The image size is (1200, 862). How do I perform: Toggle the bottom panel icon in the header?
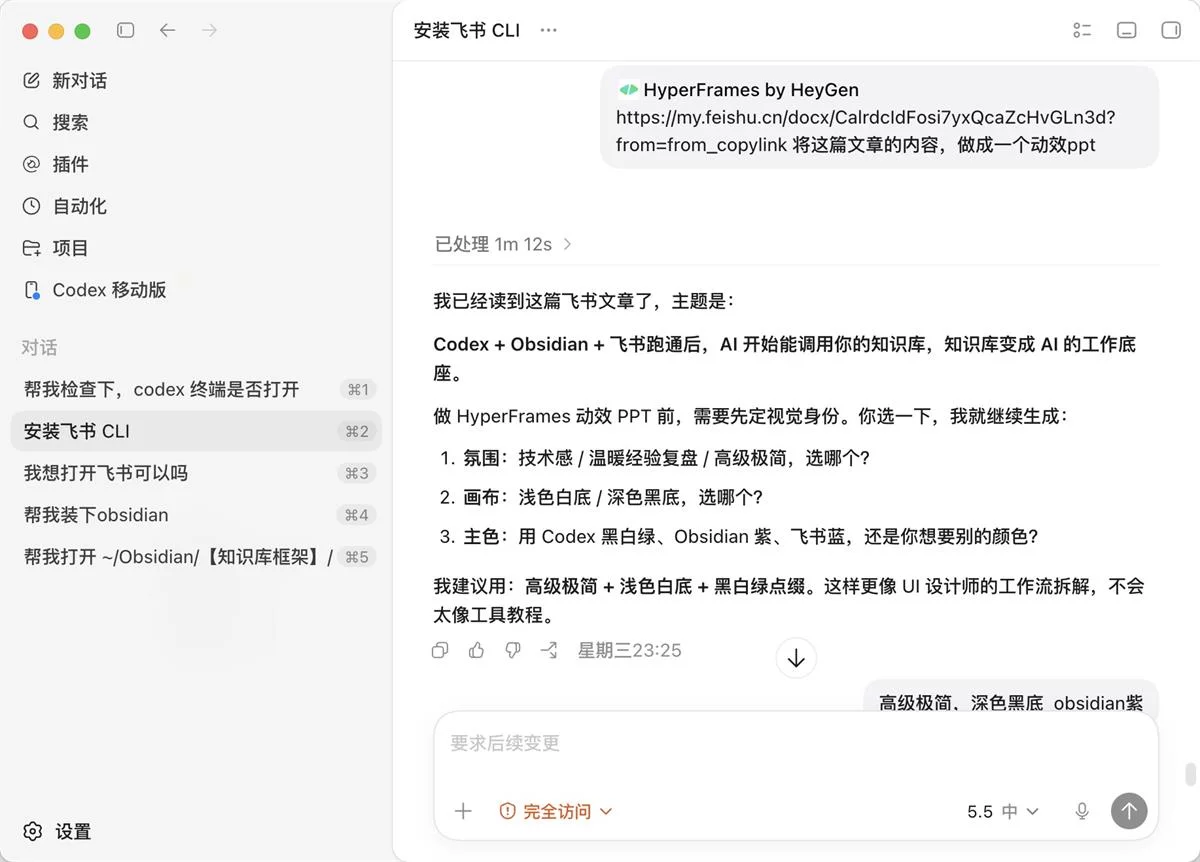coord(1127,30)
